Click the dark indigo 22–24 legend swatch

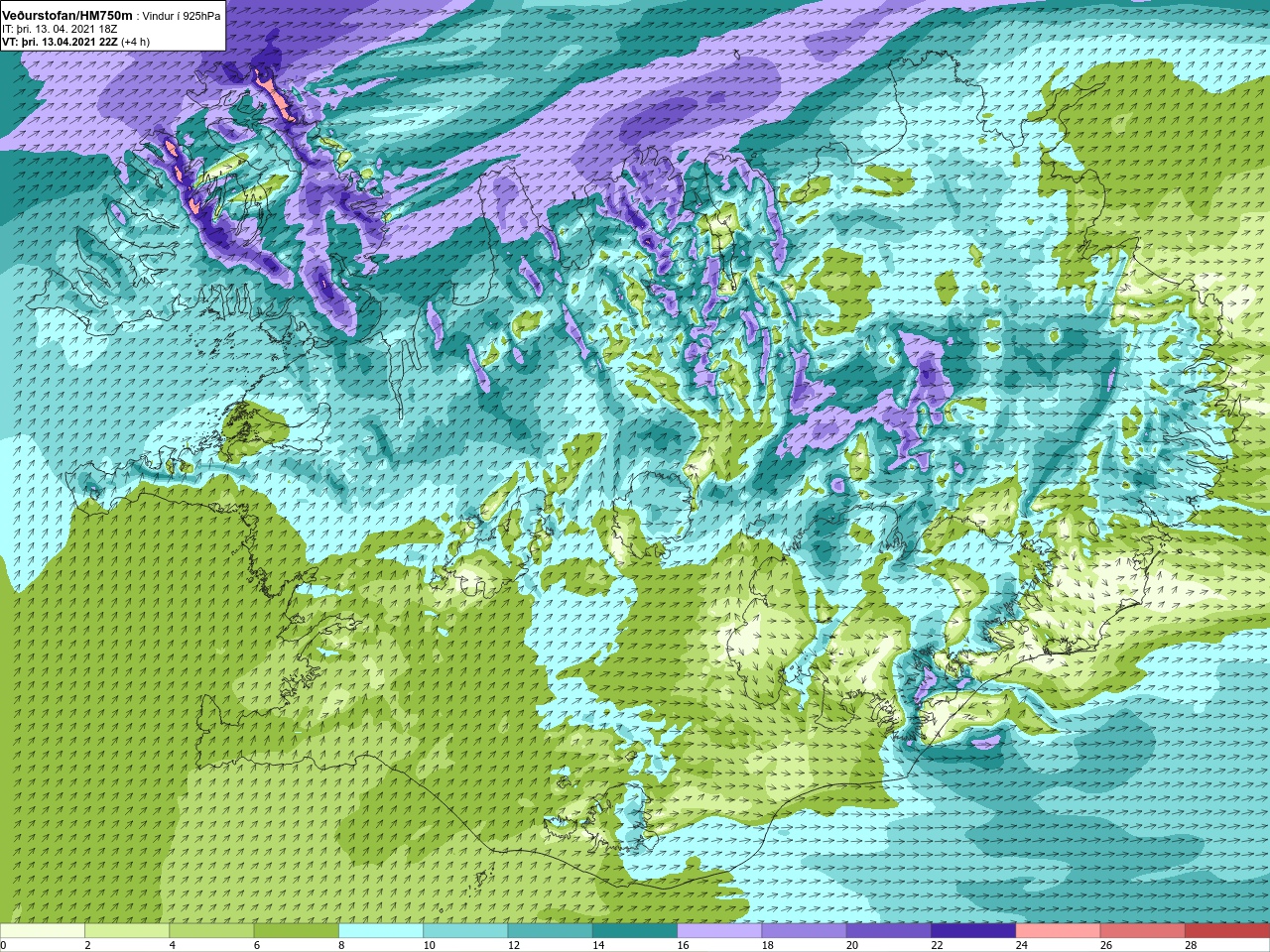tap(973, 931)
